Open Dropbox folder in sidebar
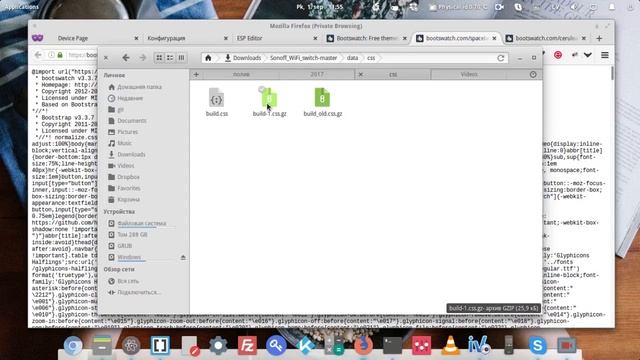Screen dimensions: 640x360 pos(124,177)
